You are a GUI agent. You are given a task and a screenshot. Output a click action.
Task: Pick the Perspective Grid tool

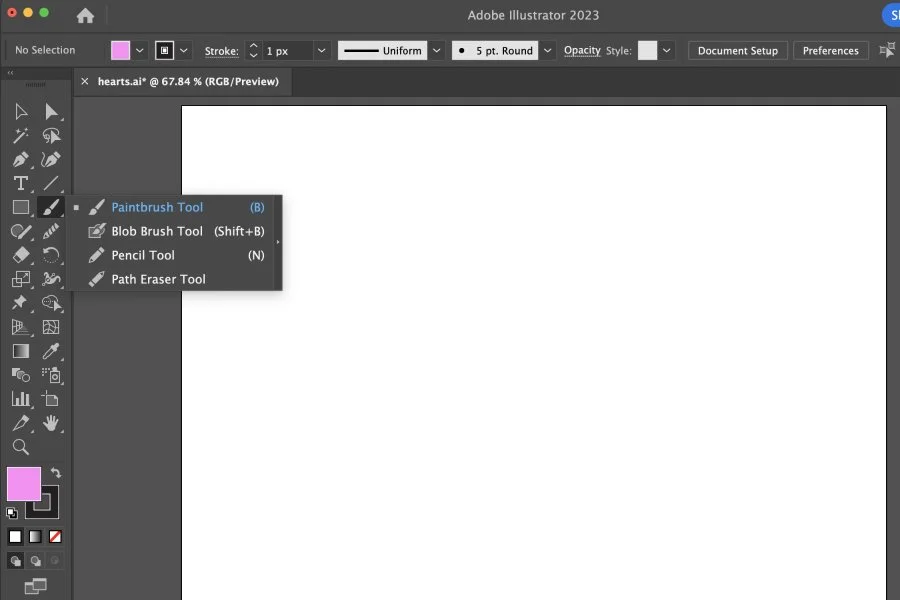click(x=21, y=327)
